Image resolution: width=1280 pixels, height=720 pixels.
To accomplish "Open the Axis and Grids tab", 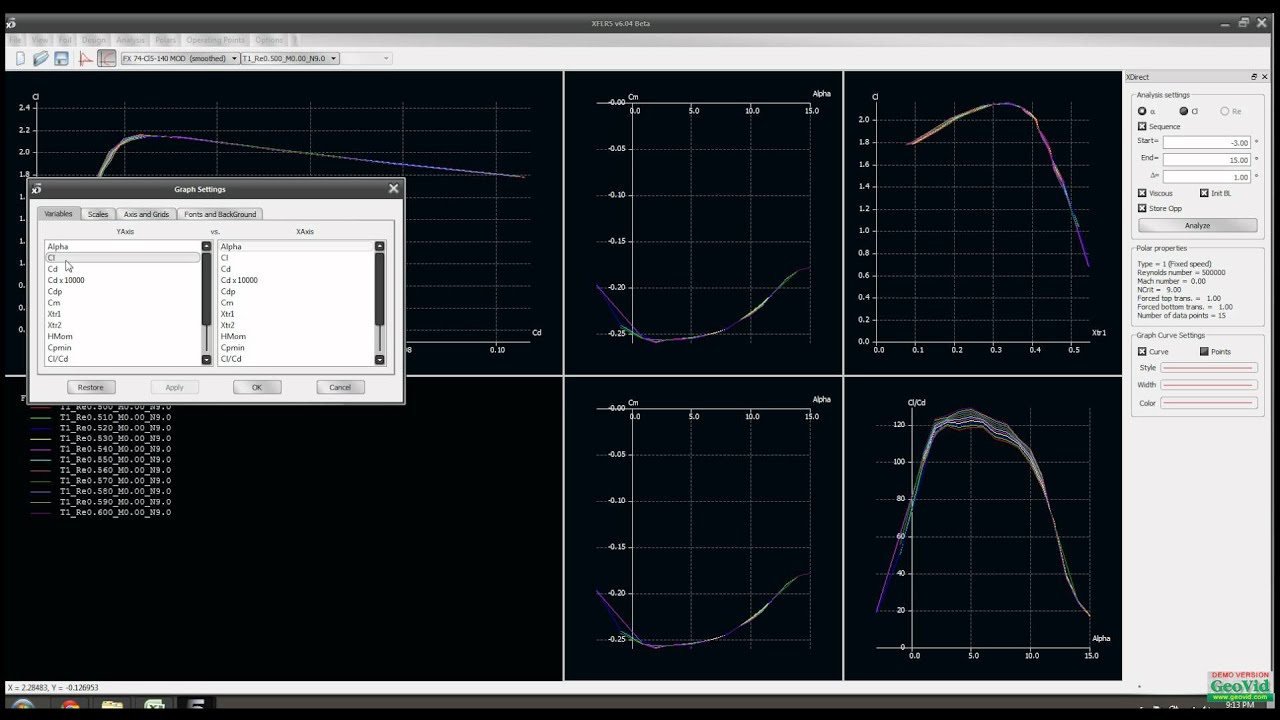I will click(146, 214).
